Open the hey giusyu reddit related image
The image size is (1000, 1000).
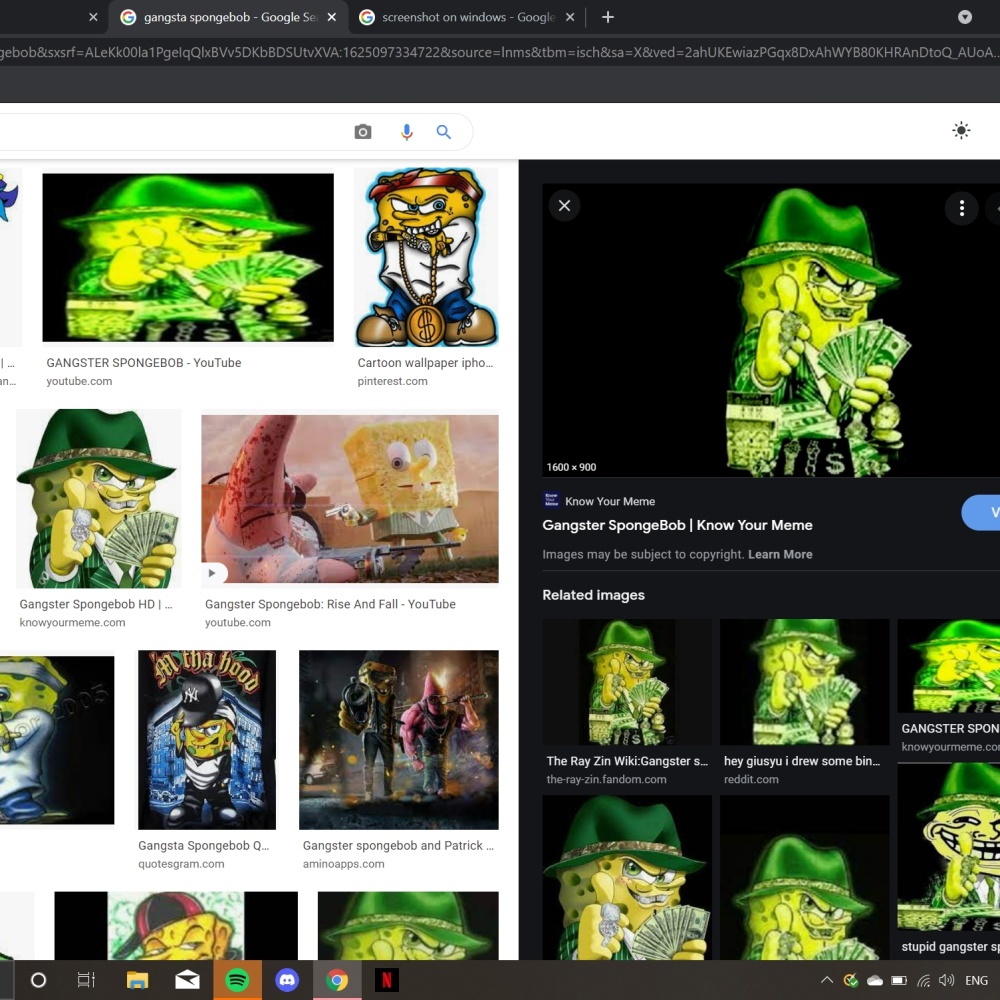804,682
